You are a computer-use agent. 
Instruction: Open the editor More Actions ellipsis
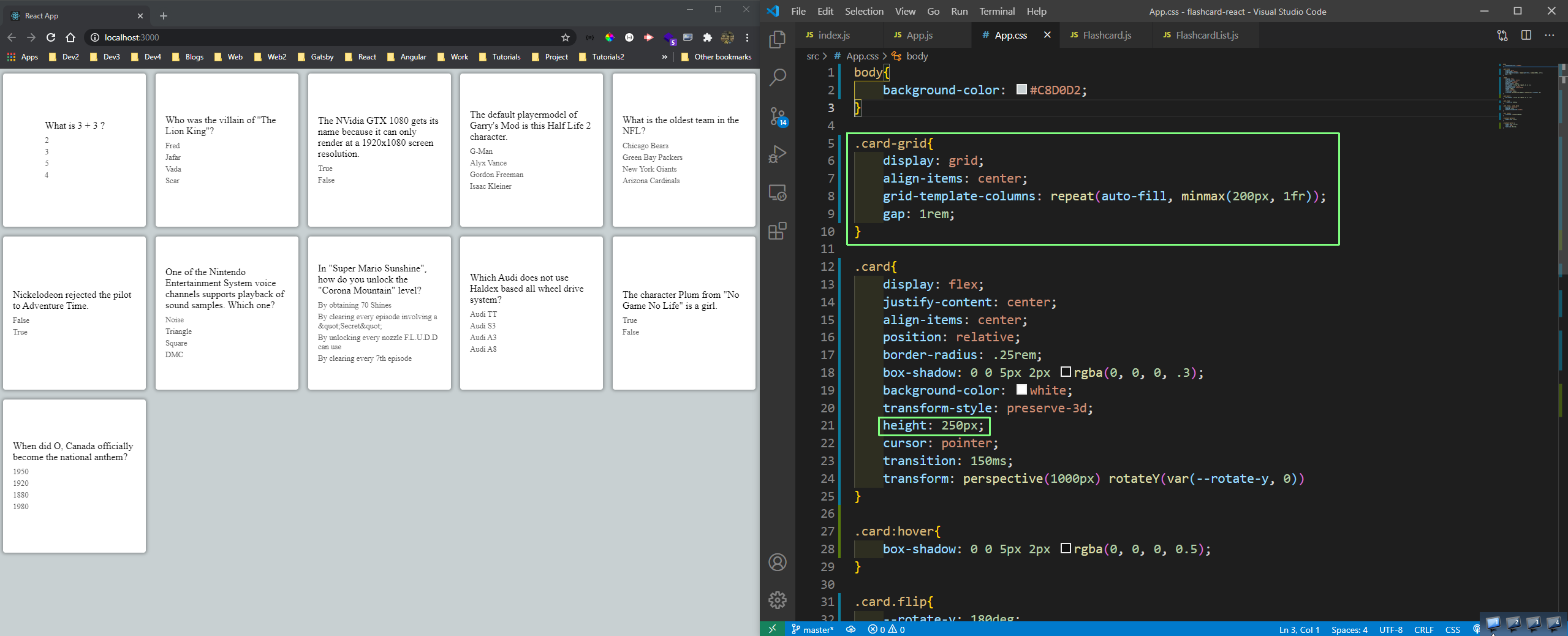(x=1550, y=36)
